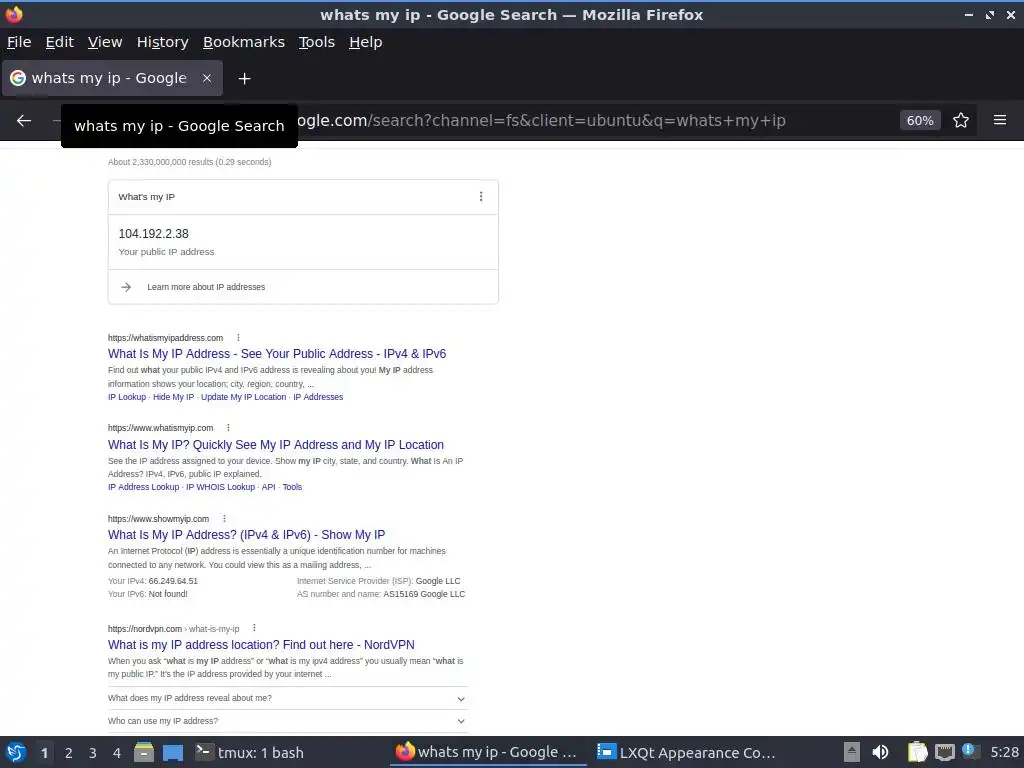Screen dimensions: 1024x768
Task: Open the Help menu
Action: (366, 42)
